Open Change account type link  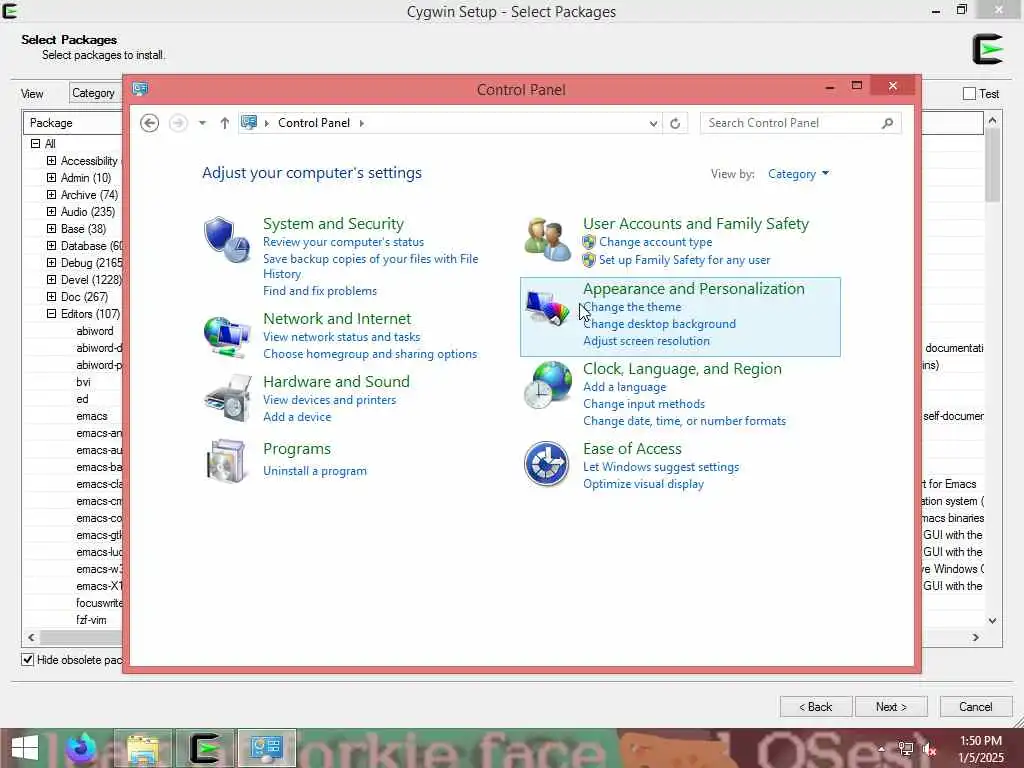(x=656, y=242)
